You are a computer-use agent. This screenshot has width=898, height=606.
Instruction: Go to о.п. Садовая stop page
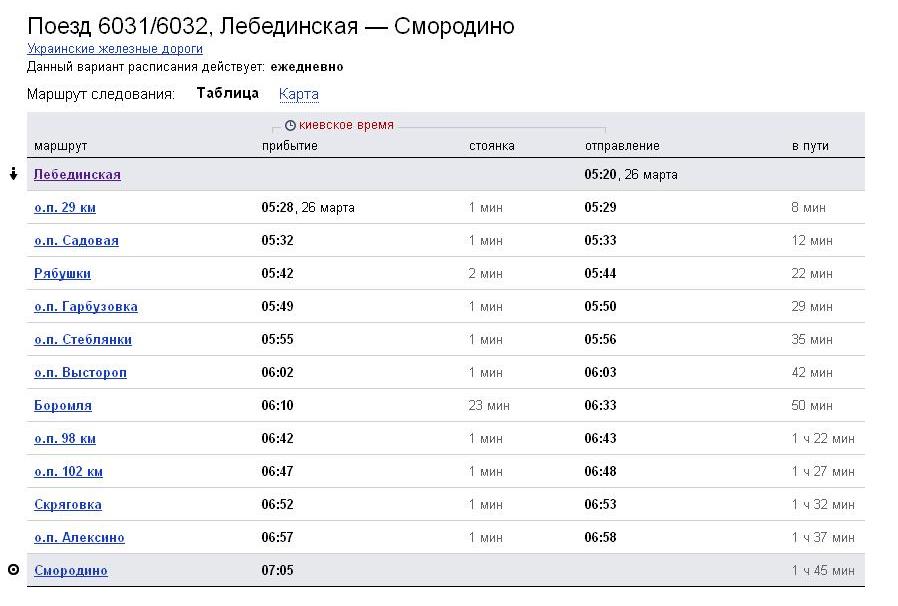[x=76, y=240]
